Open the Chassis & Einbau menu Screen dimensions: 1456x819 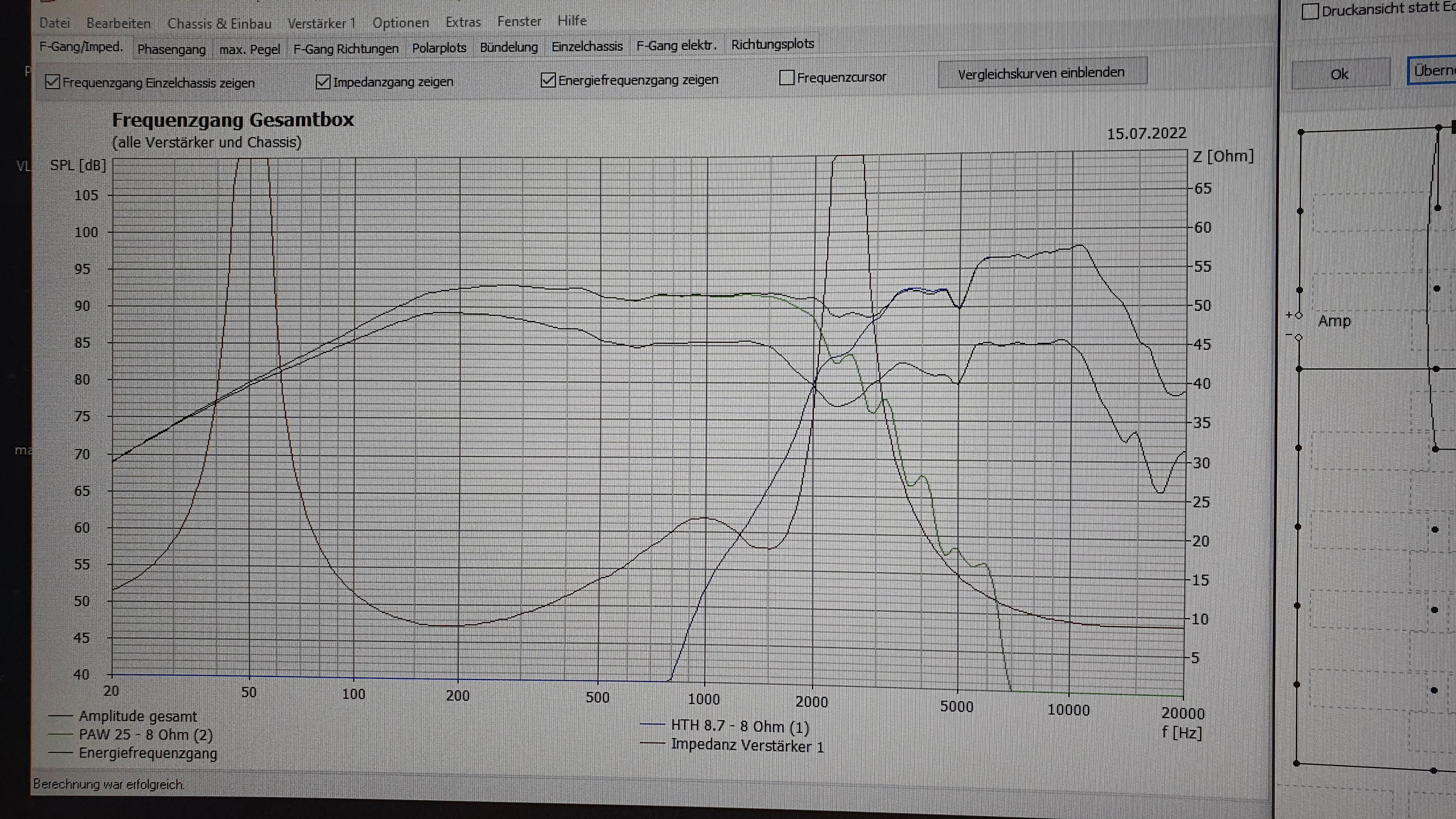[219, 23]
